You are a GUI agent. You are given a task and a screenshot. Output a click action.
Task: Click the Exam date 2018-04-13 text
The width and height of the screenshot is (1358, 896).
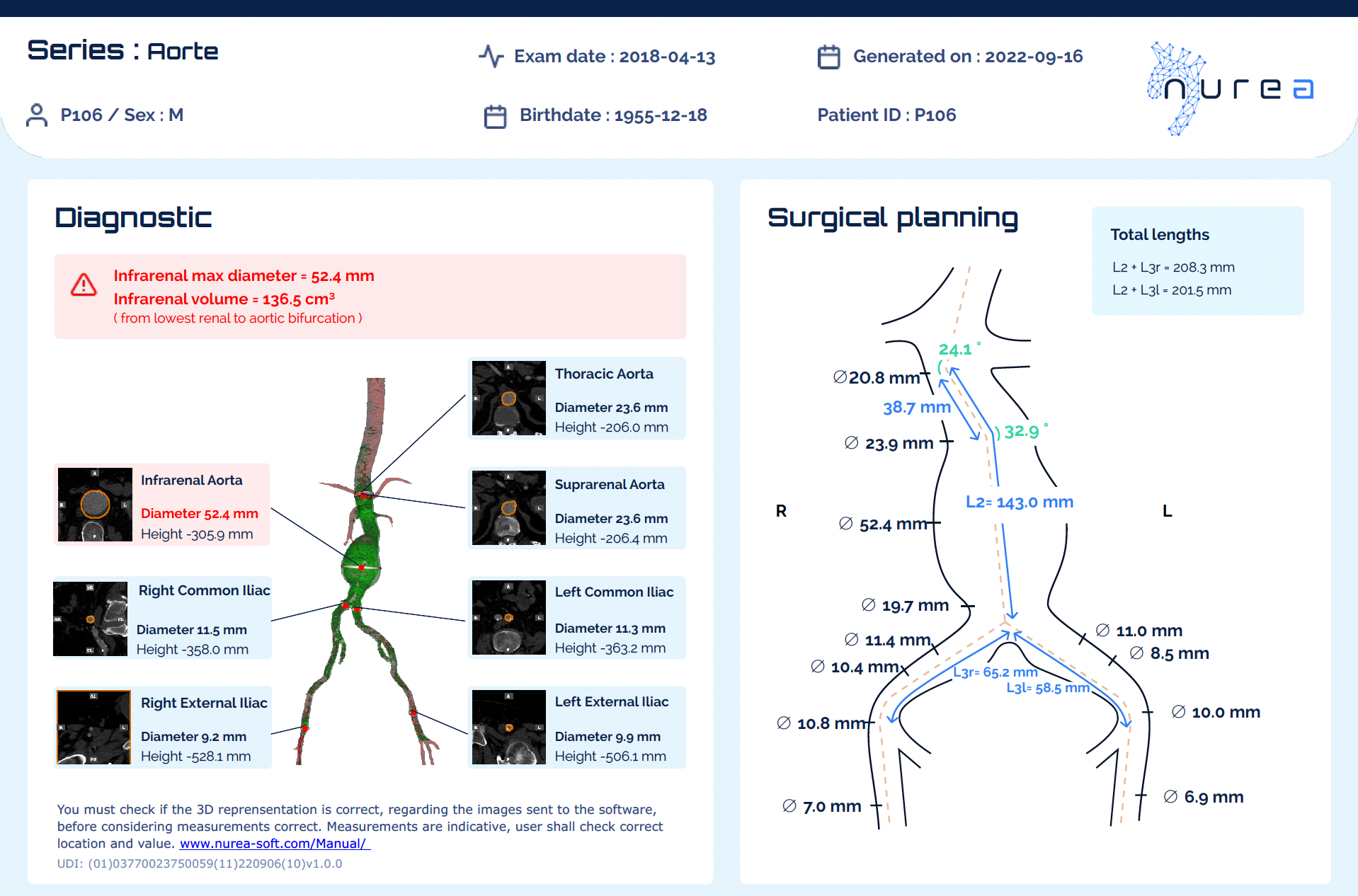coord(614,57)
